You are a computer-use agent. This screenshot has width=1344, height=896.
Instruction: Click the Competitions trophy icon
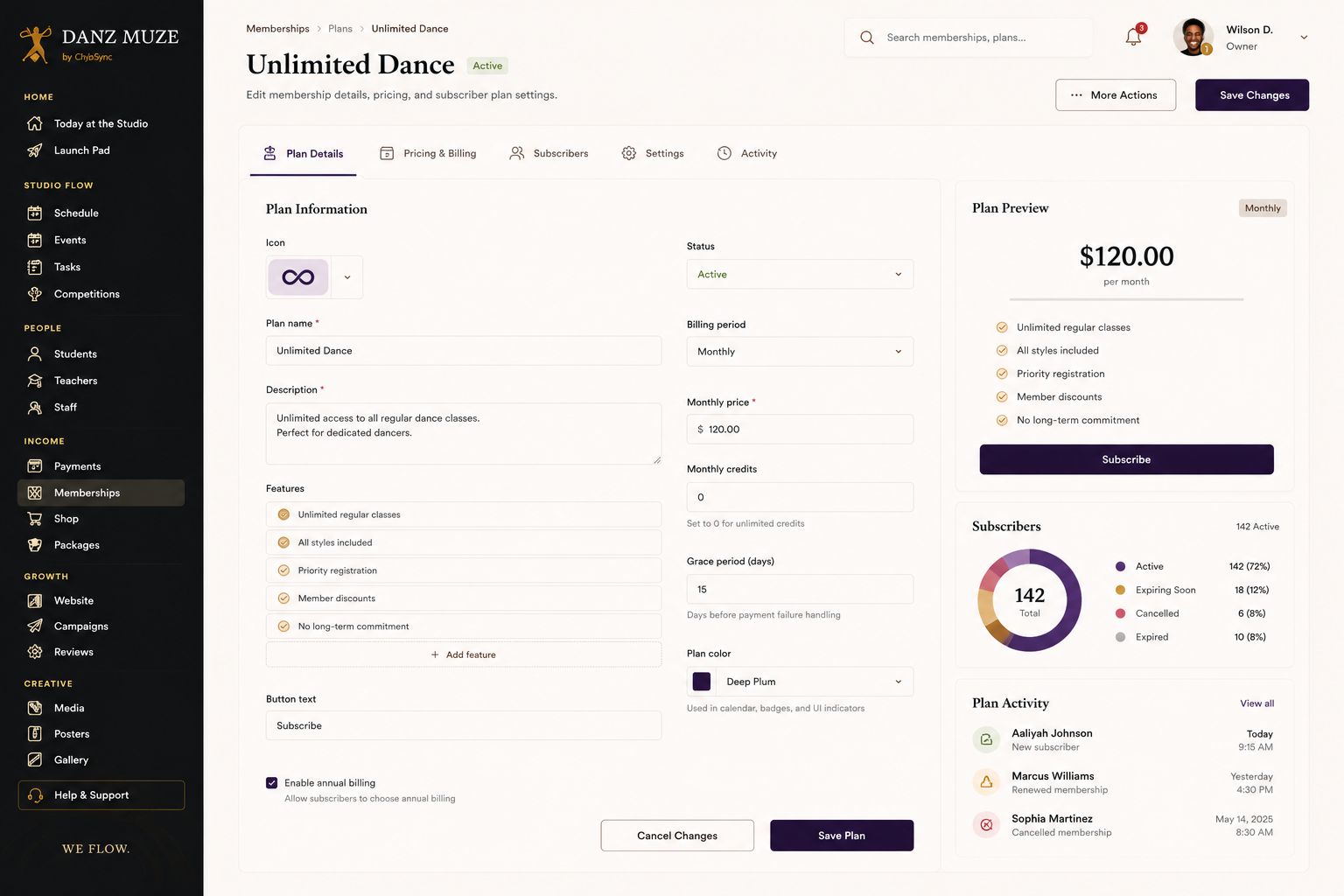click(35, 294)
